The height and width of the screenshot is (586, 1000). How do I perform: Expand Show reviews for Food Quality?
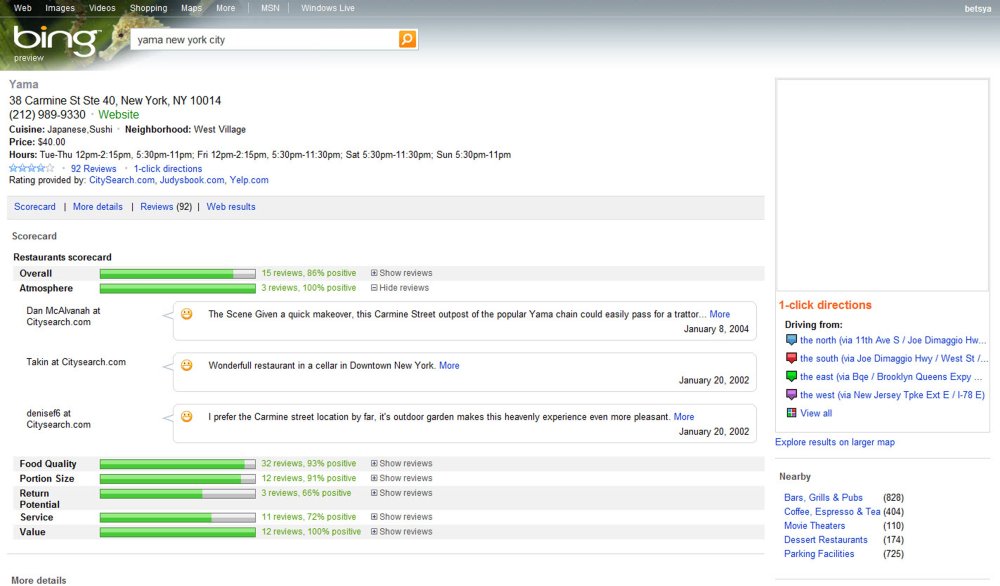tap(402, 464)
